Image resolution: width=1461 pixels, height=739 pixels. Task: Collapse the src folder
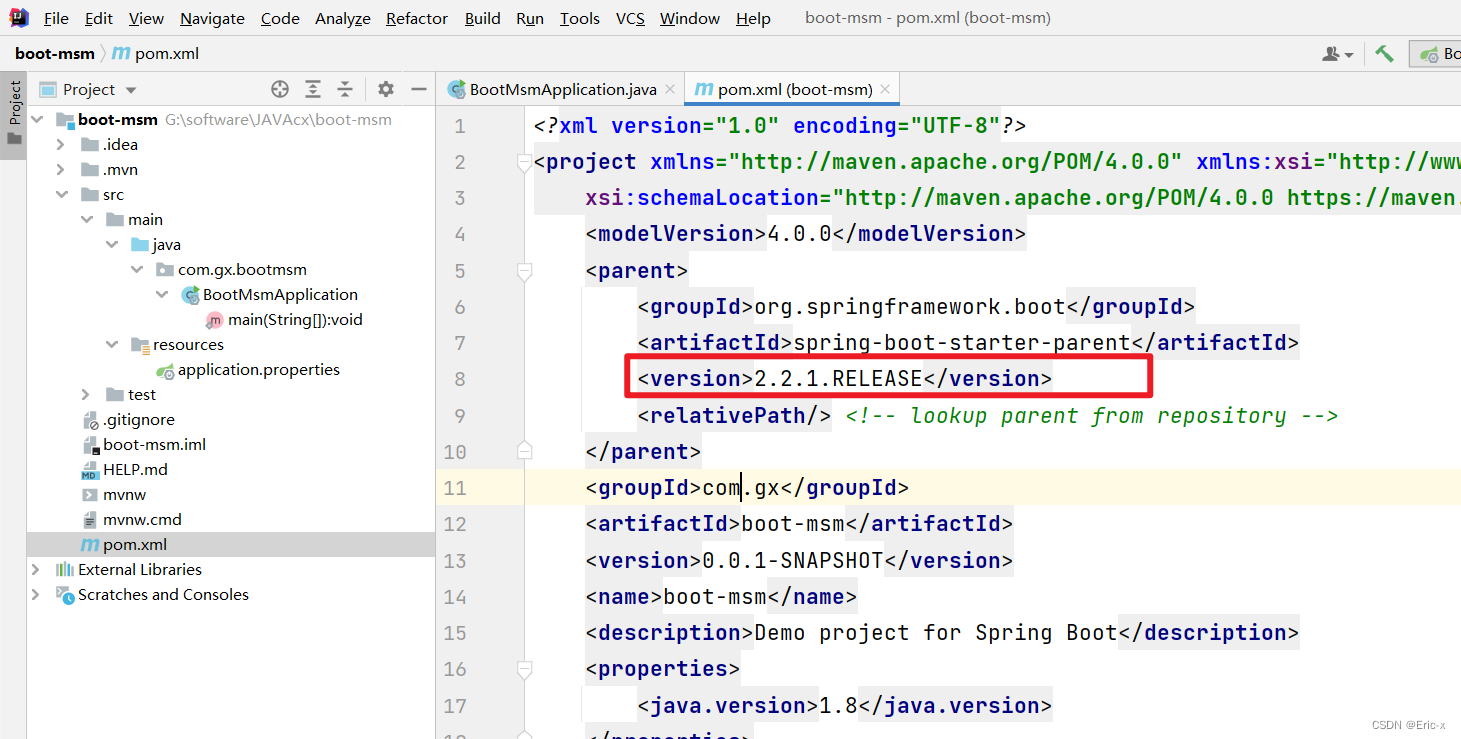[x=61, y=194]
